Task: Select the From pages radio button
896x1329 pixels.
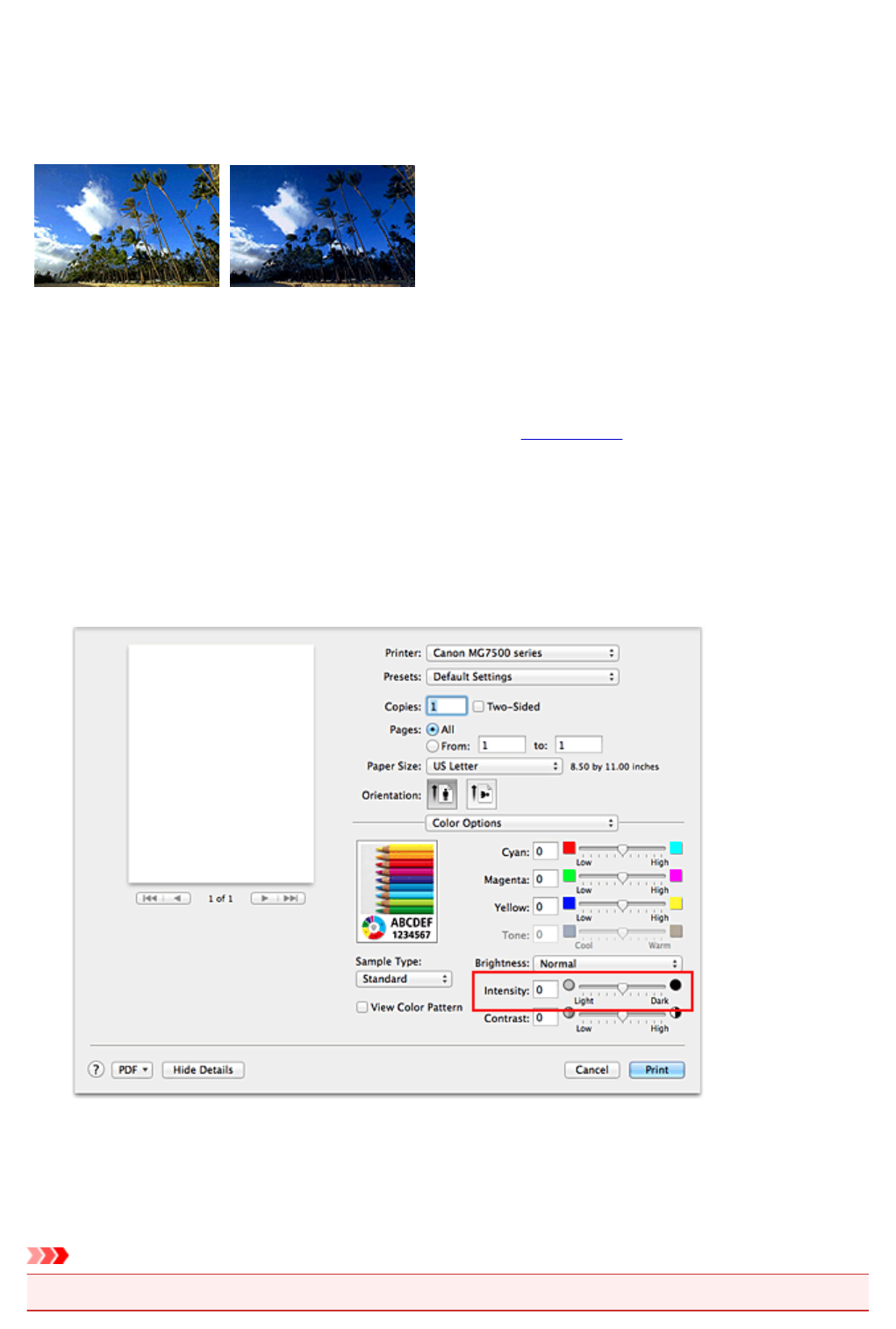Action: (433, 745)
